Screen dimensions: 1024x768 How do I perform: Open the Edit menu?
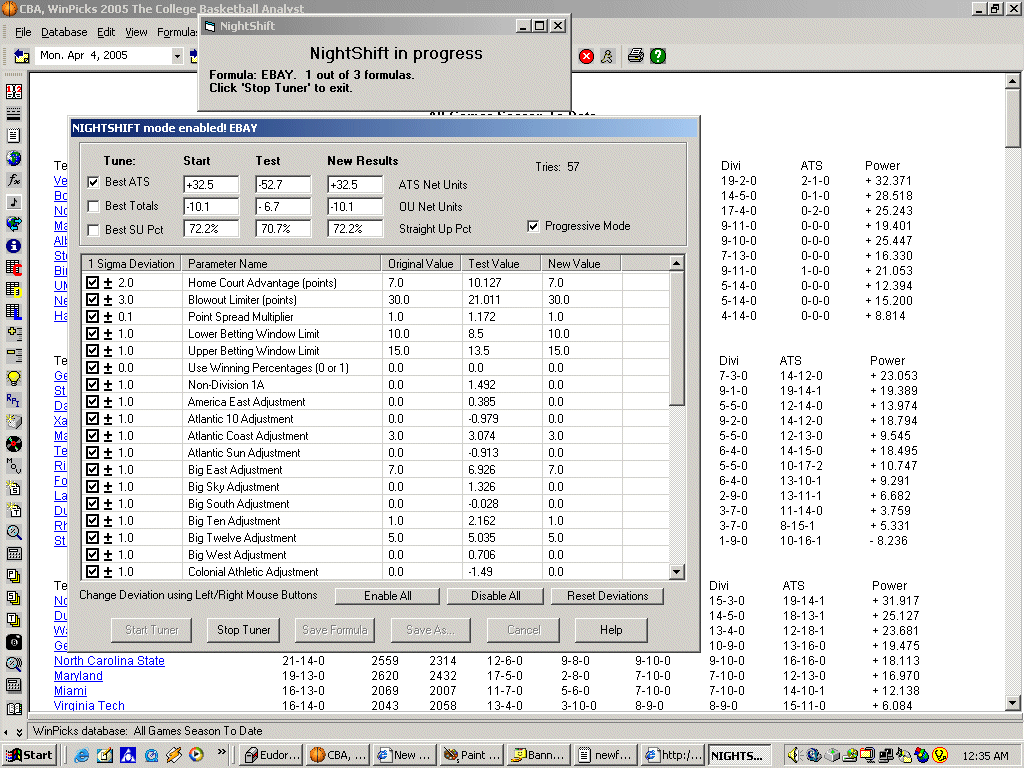pyautogui.click(x=106, y=32)
